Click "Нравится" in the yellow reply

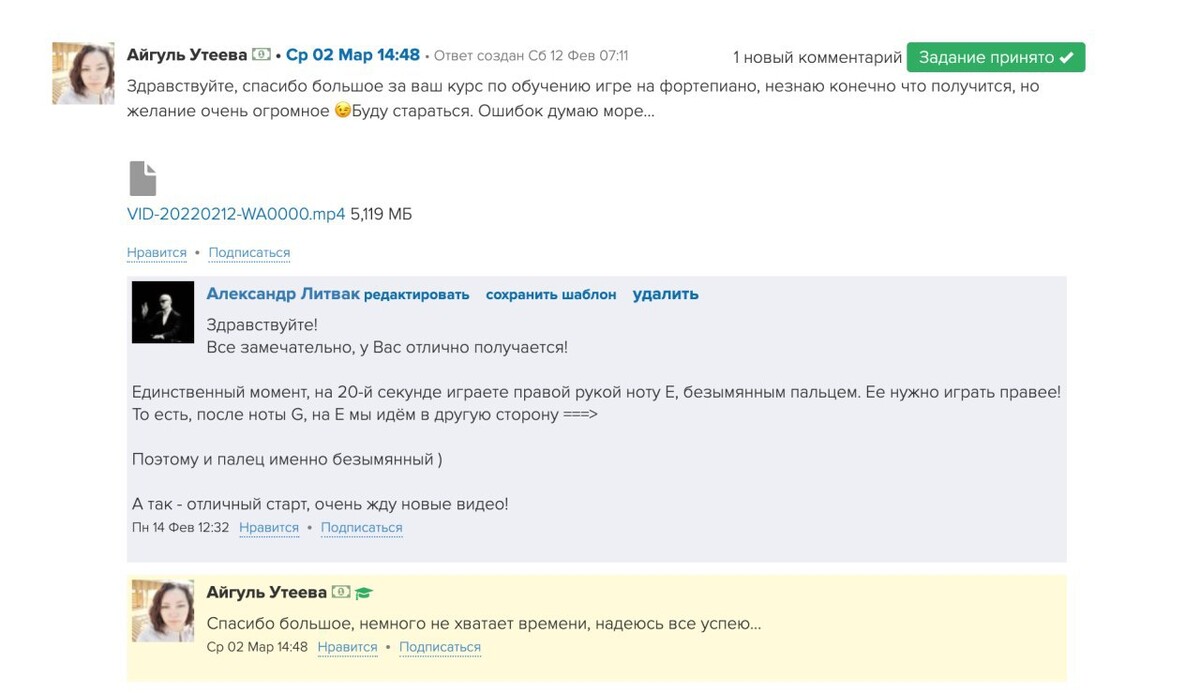[347, 647]
